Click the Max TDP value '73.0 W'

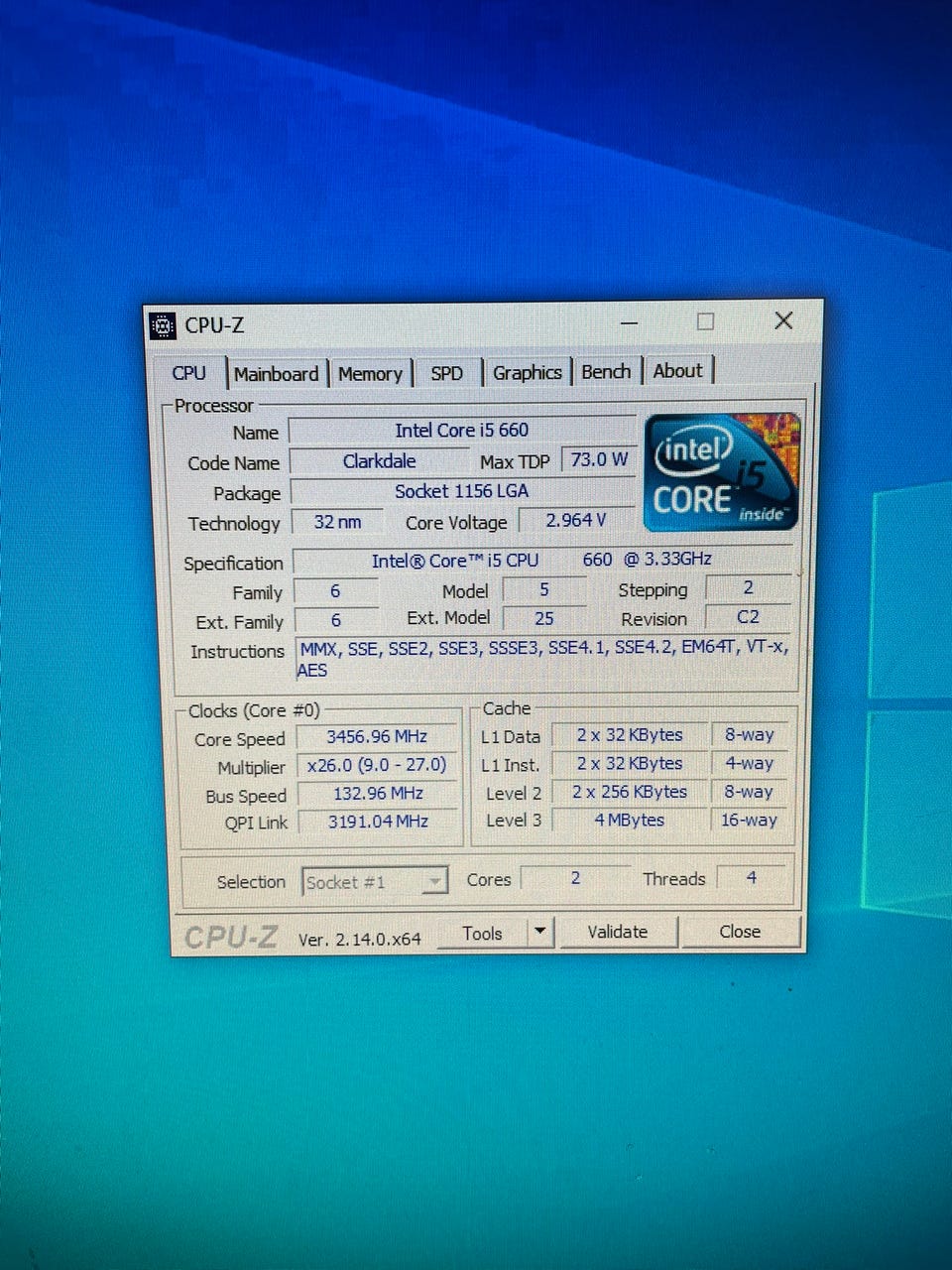pyautogui.click(x=598, y=459)
